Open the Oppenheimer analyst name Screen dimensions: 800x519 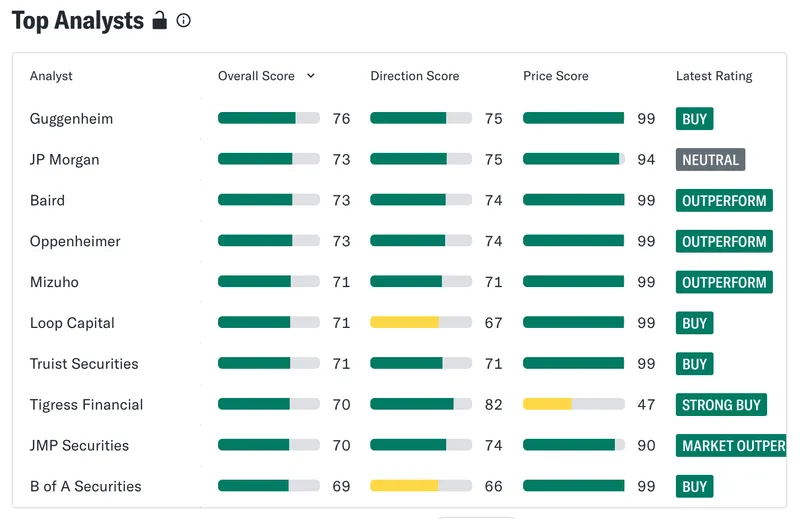(75, 241)
